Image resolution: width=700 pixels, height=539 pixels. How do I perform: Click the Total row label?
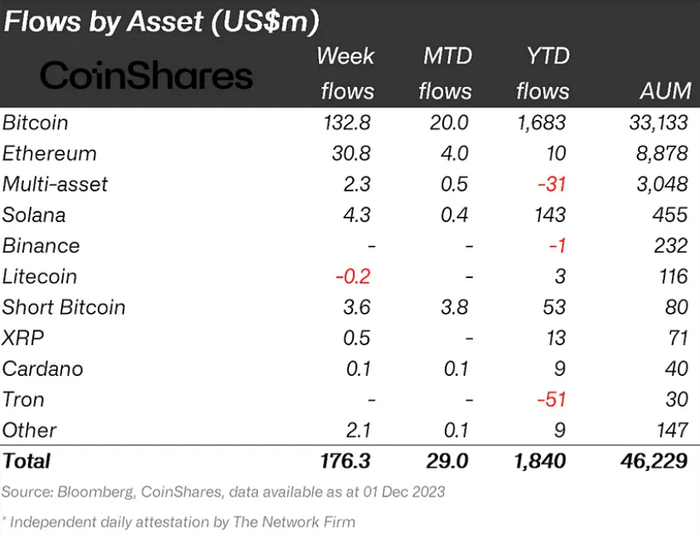[27, 461]
